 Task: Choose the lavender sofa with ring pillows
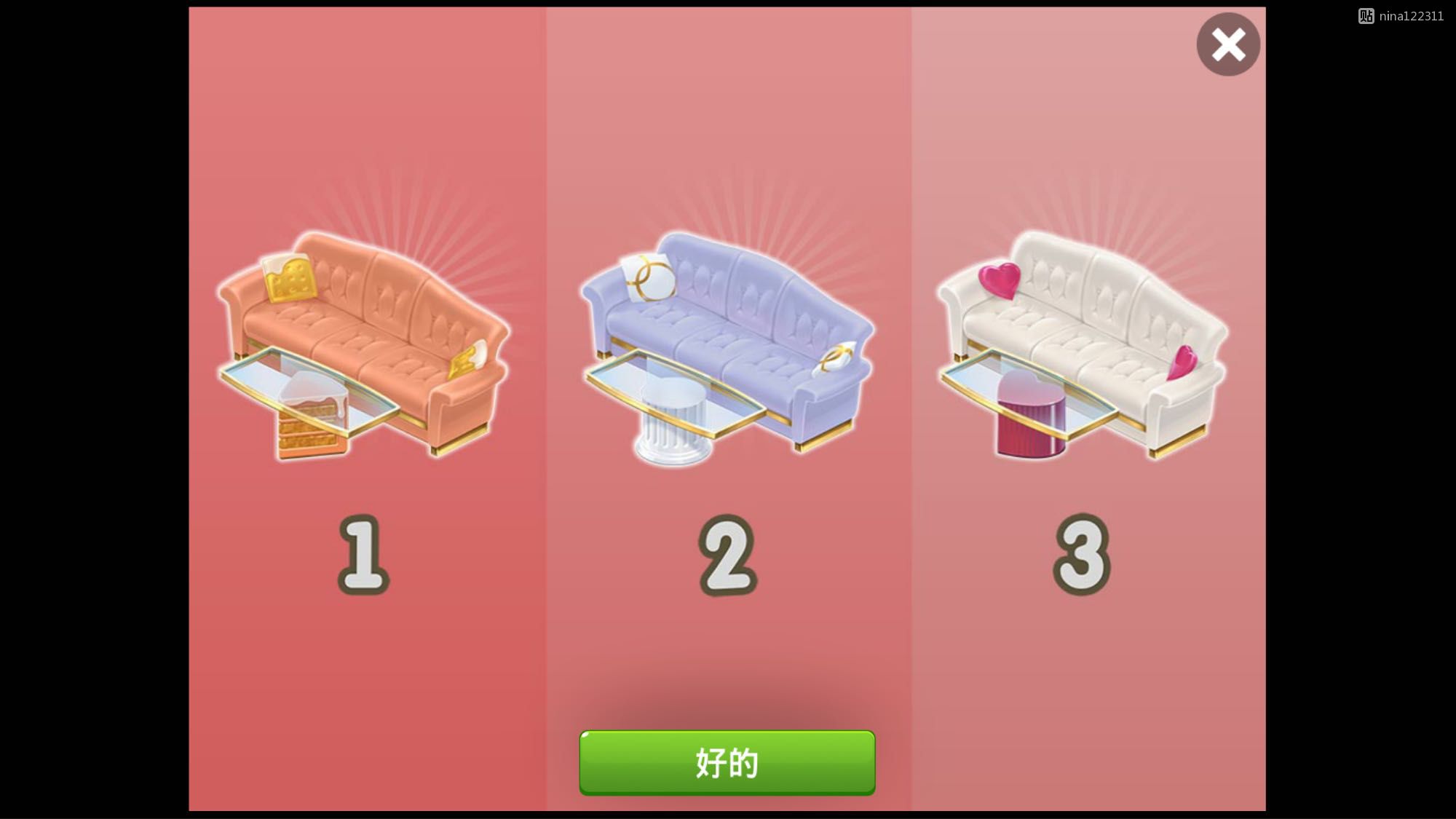coord(727,347)
